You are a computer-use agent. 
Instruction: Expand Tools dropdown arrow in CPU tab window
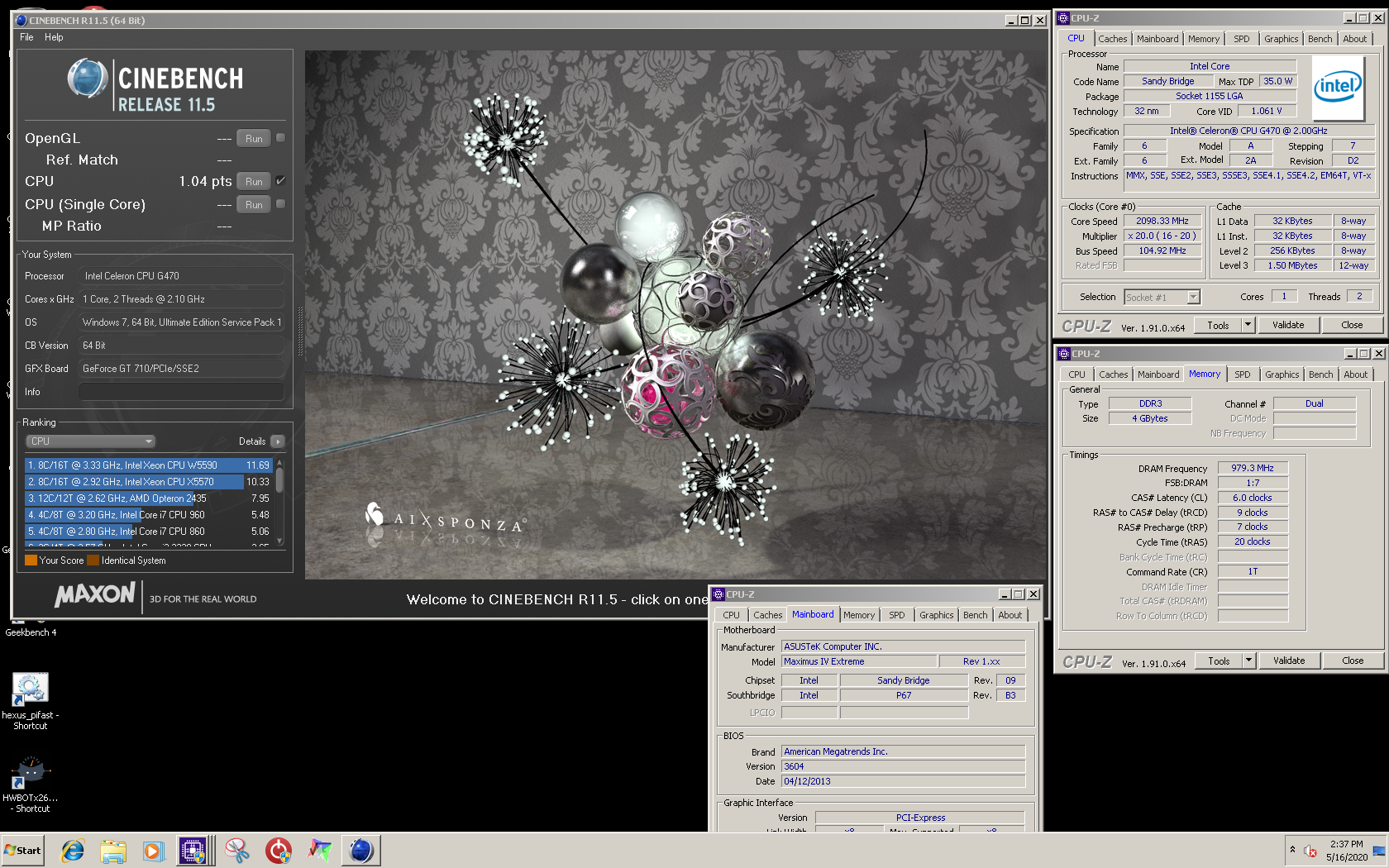(x=1248, y=325)
